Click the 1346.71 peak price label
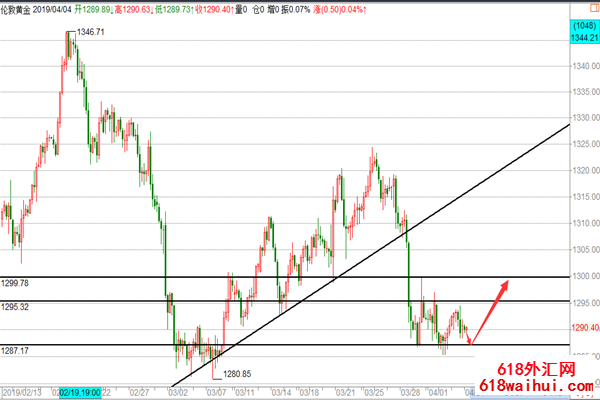This screenshot has height=400, width=600. click(93, 33)
